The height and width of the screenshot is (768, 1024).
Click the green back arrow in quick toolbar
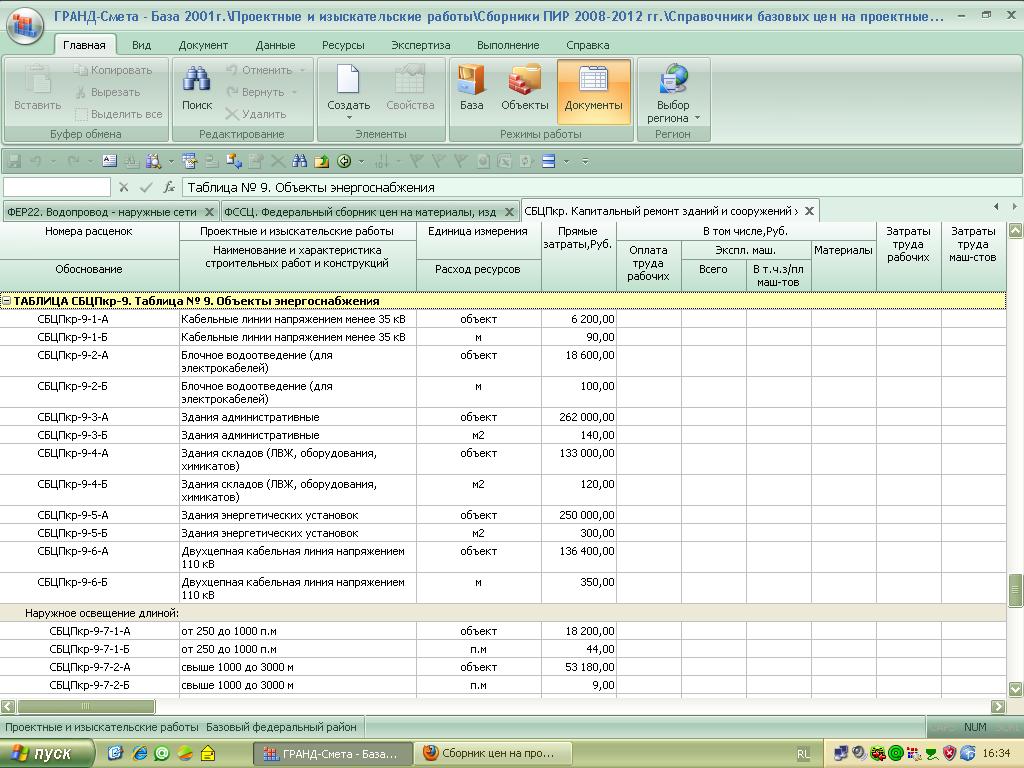(345, 161)
